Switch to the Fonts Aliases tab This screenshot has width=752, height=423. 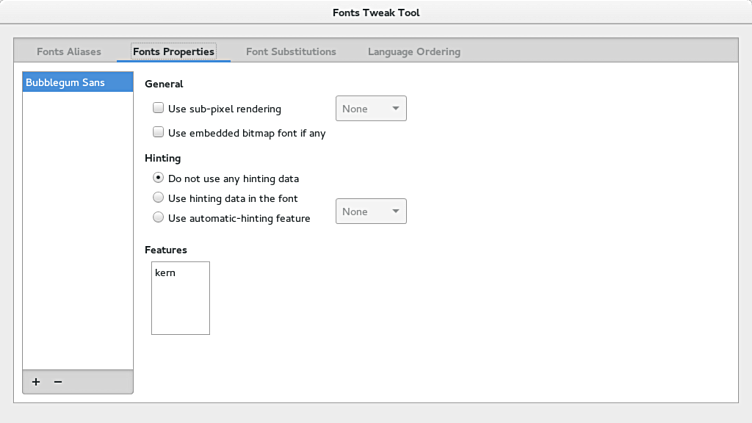[x=69, y=51]
